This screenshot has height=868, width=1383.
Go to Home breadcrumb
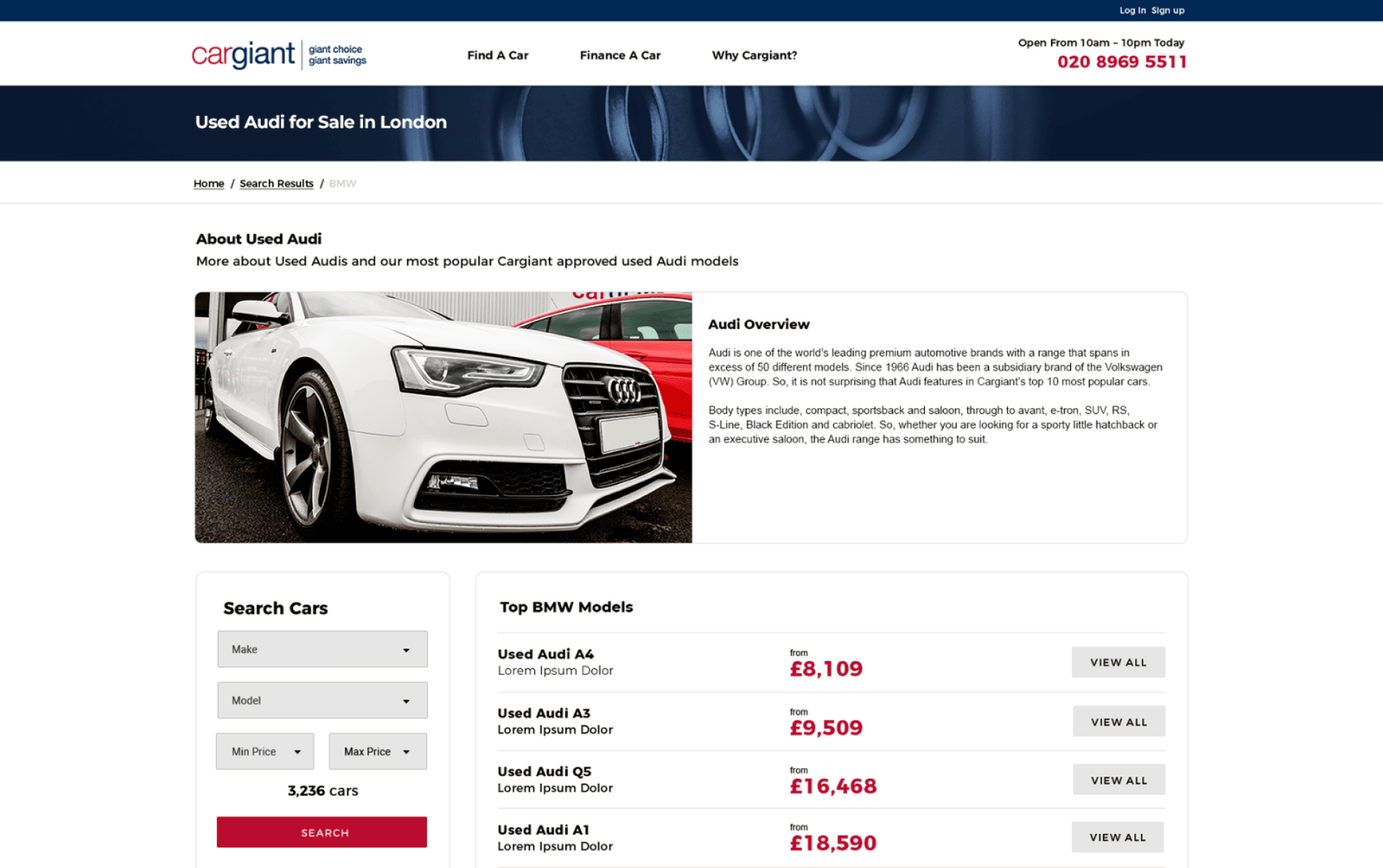point(209,184)
